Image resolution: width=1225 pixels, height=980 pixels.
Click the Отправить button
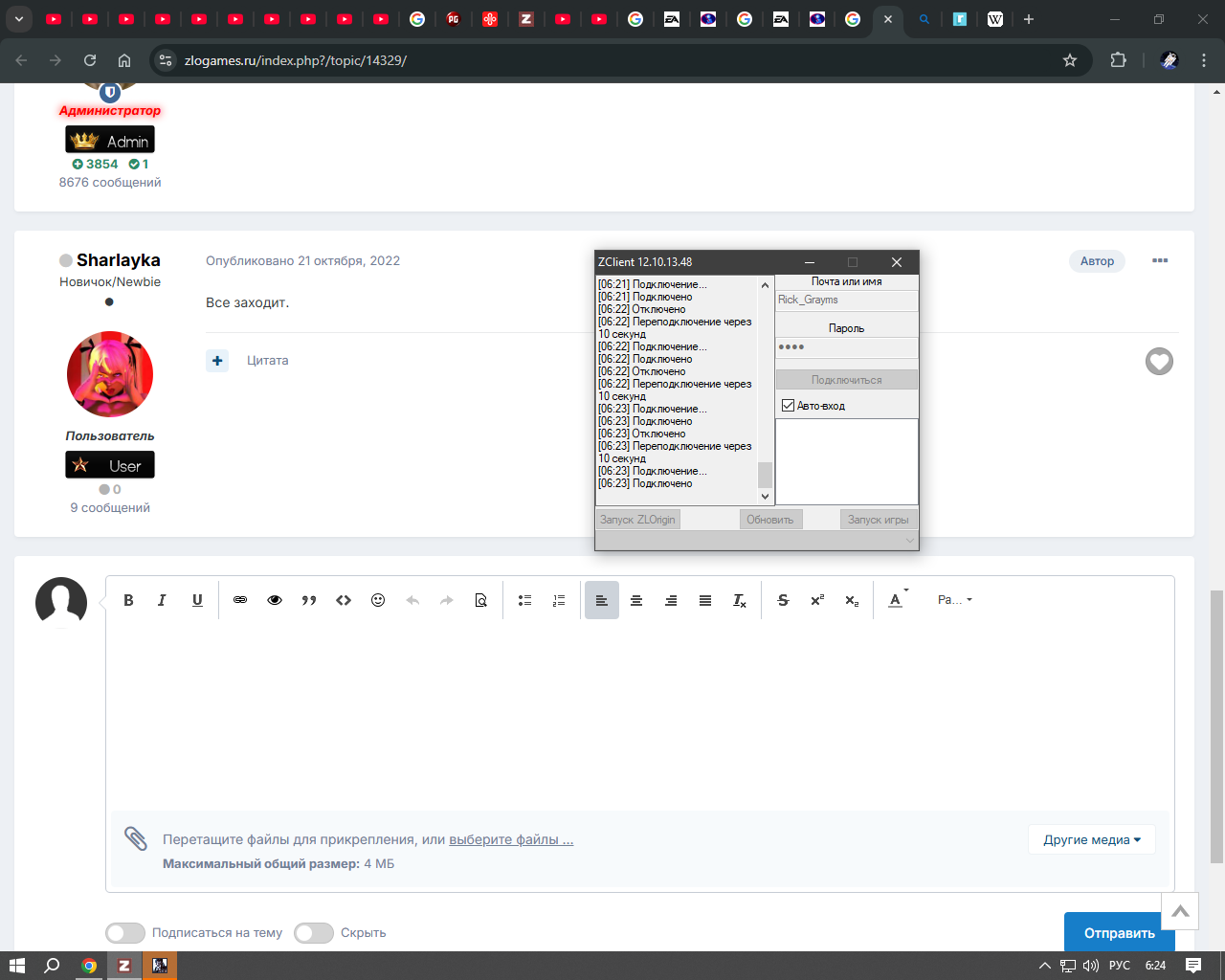click(1120, 933)
